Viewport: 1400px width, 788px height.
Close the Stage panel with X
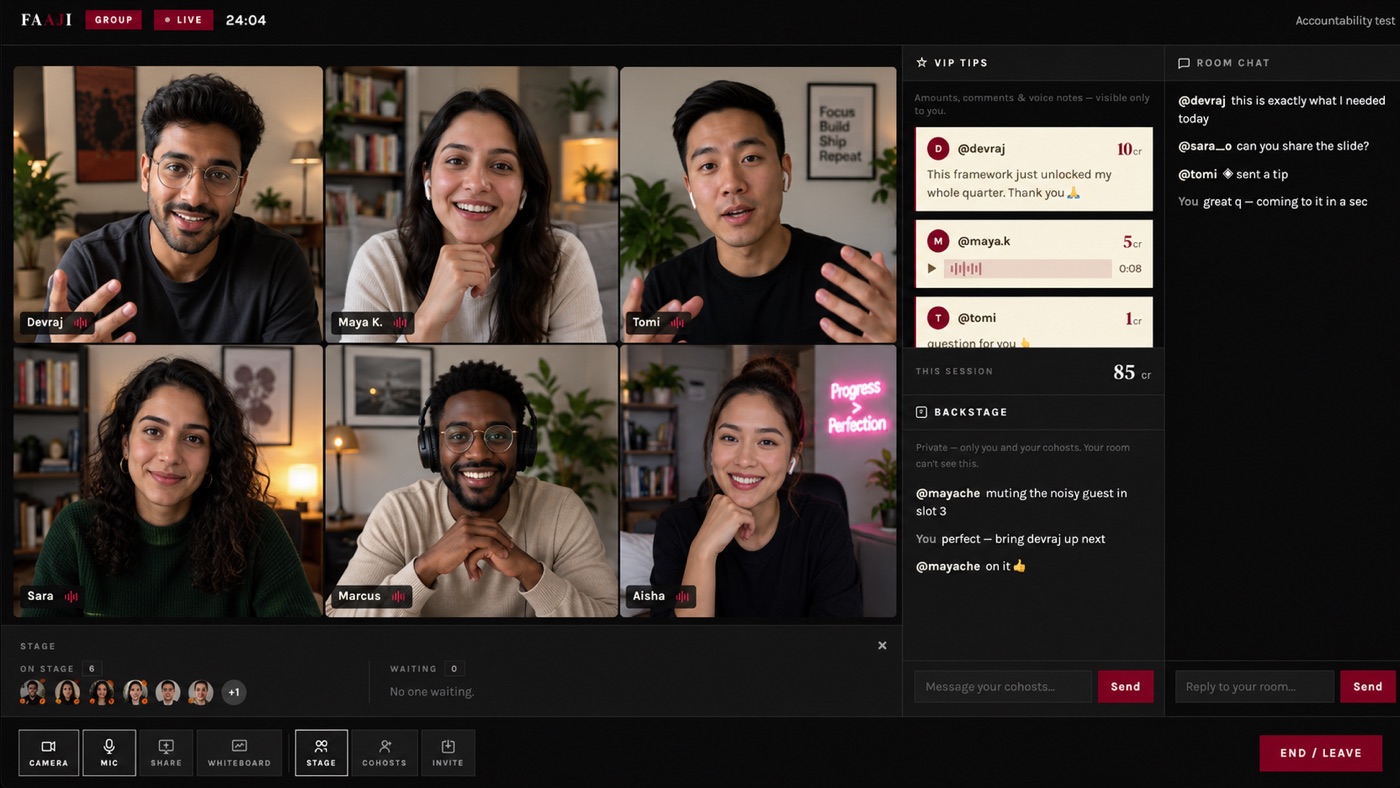coord(882,646)
